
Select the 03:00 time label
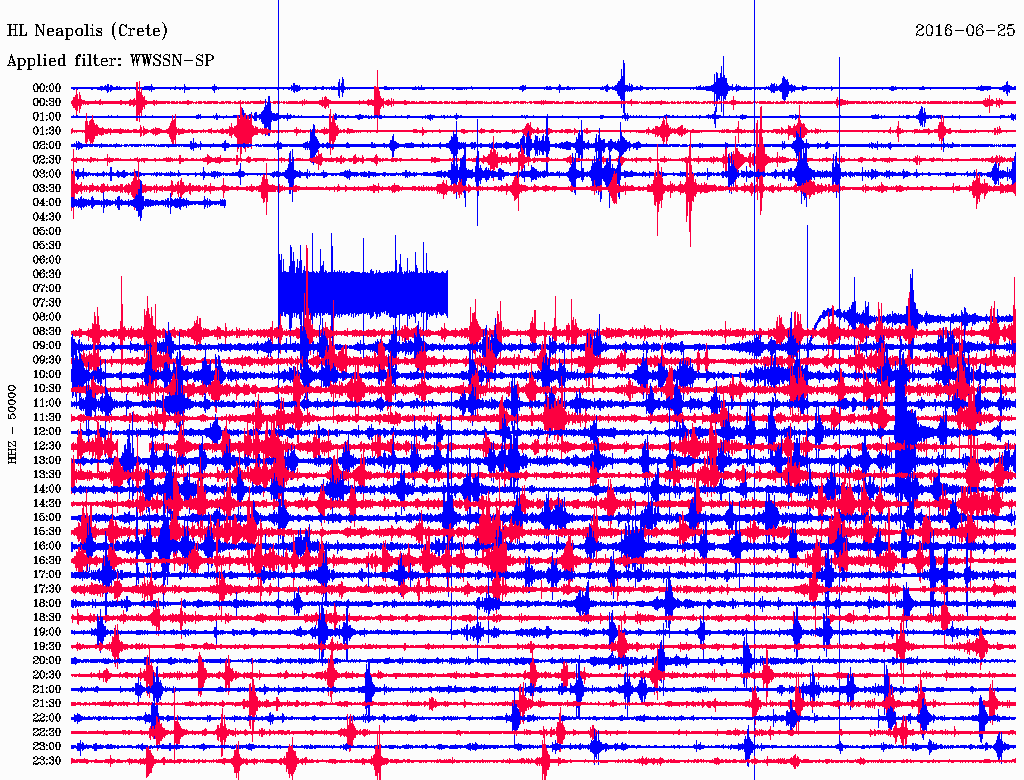coord(47,174)
